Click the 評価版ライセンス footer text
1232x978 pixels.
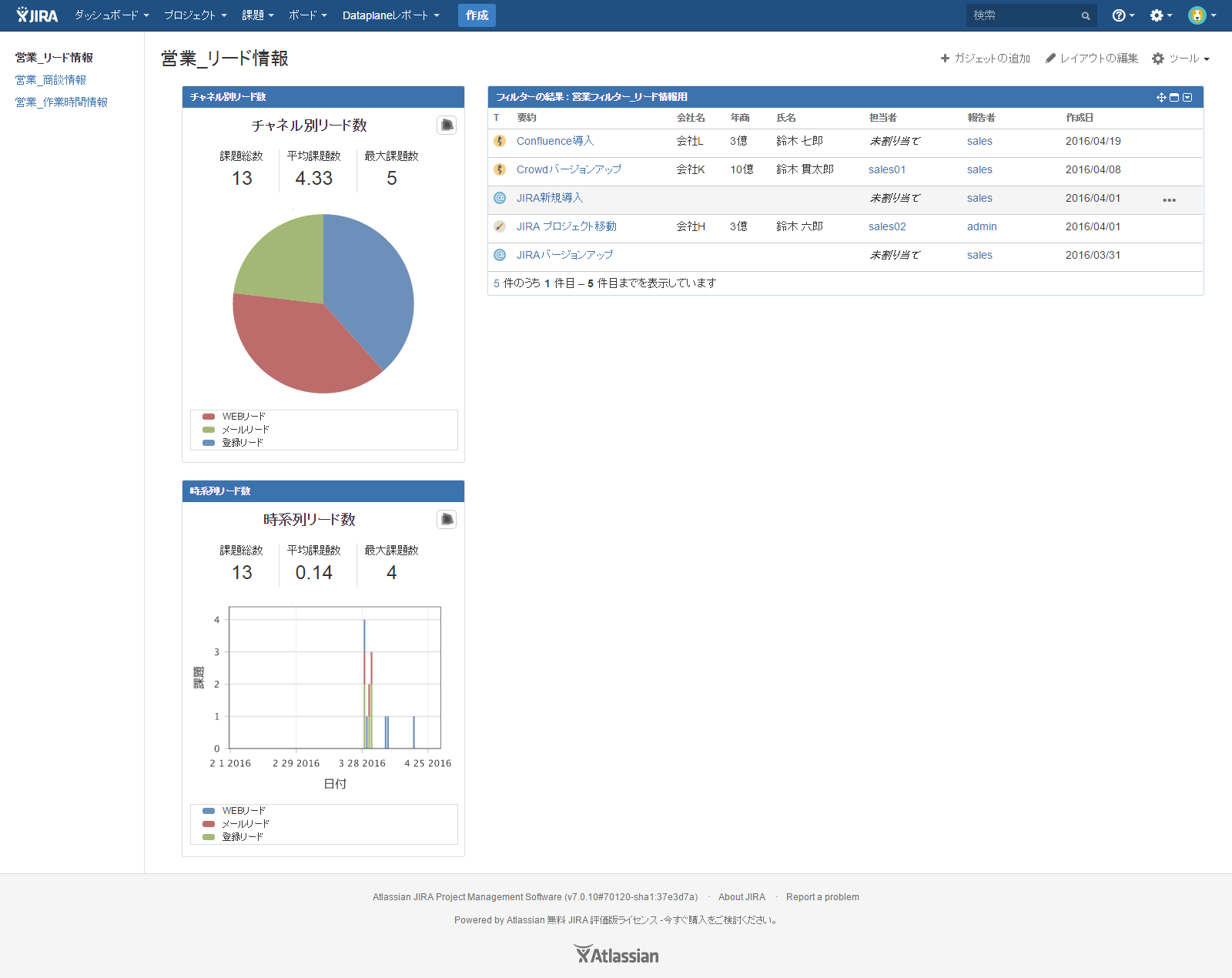point(624,920)
